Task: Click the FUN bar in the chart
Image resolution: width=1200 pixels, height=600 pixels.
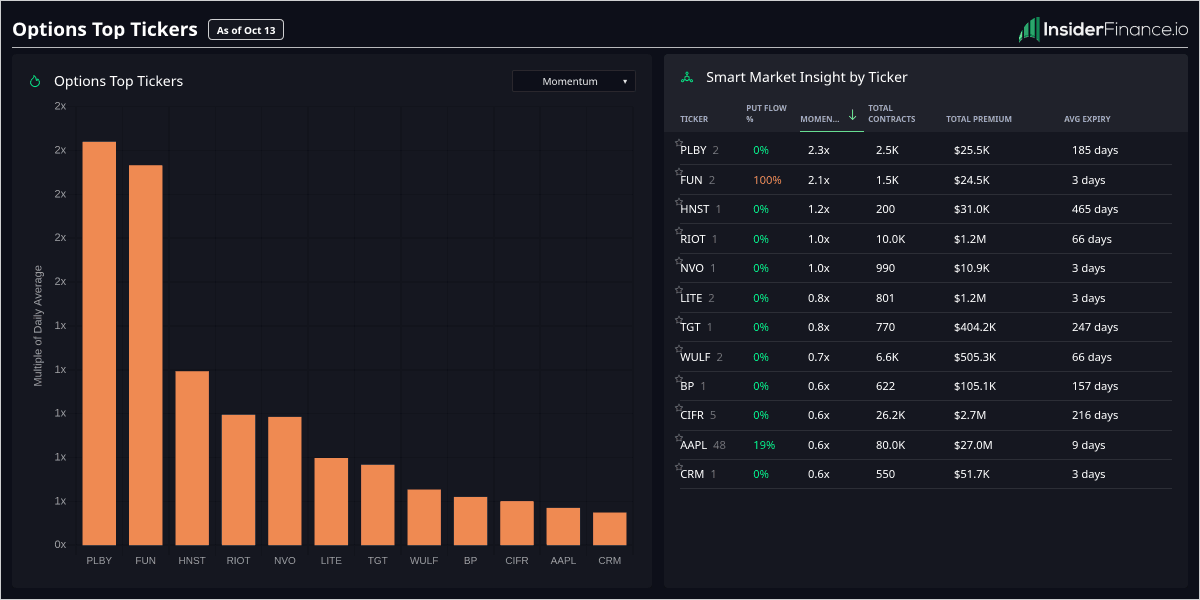Action: 145,355
